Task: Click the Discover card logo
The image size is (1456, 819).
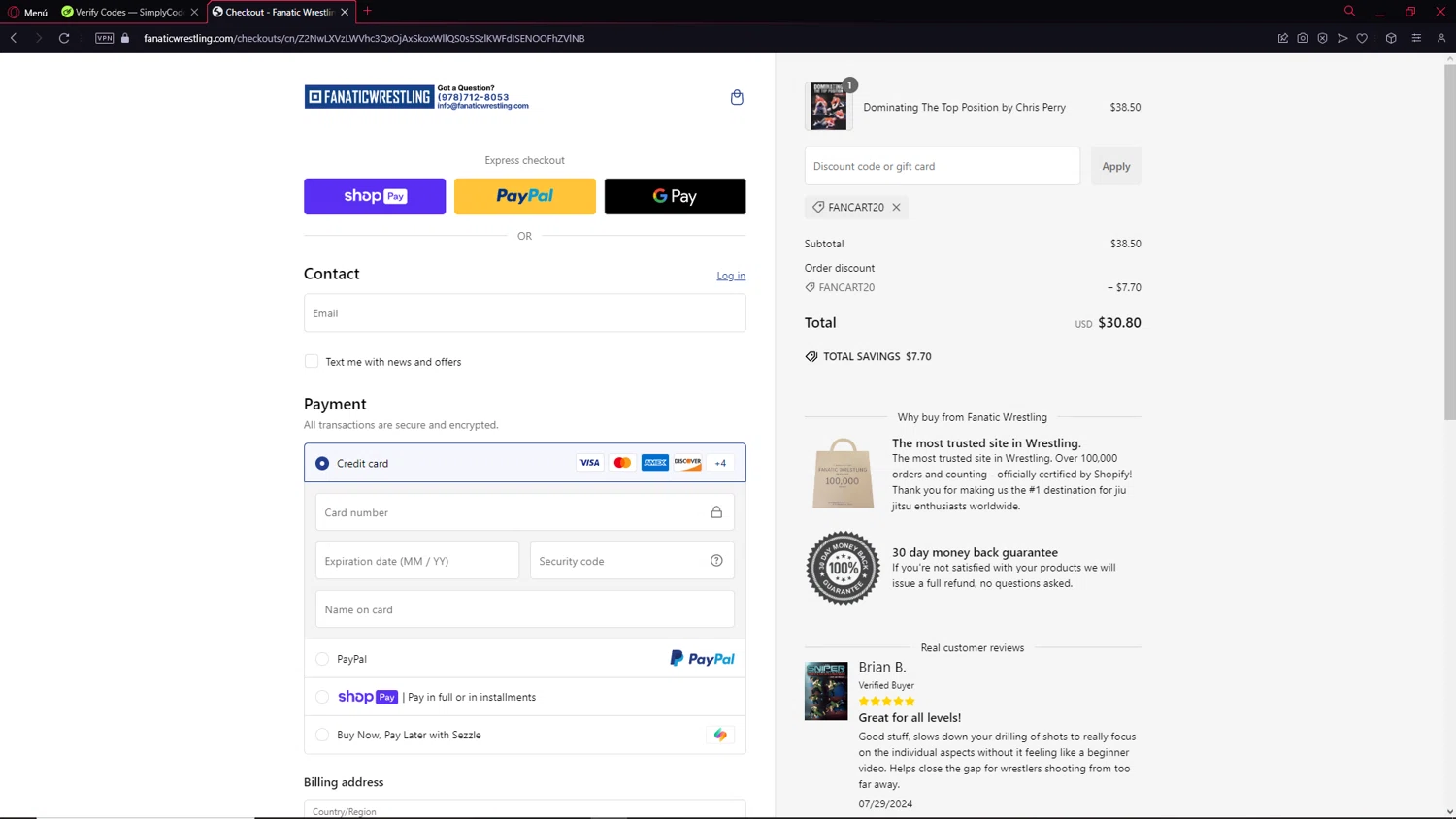Action: [687, 463]
